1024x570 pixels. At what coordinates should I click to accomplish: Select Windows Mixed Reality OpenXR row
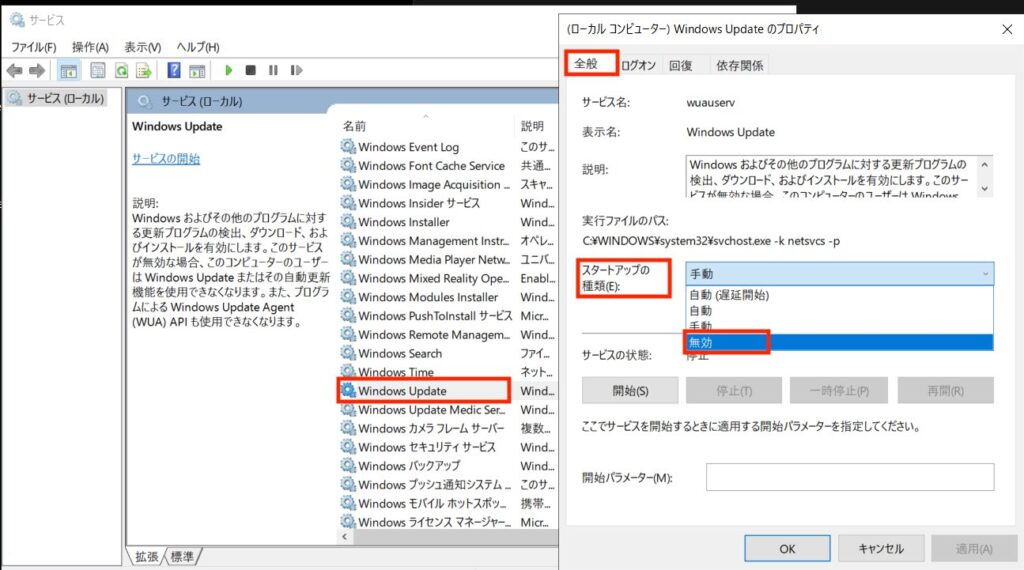448,278
